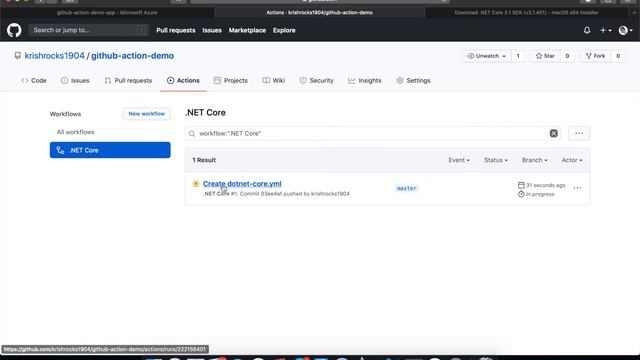The height and width of the screenshot is (360, 640).
Task: Go to Marketplace
Action: tap(247, 30)
